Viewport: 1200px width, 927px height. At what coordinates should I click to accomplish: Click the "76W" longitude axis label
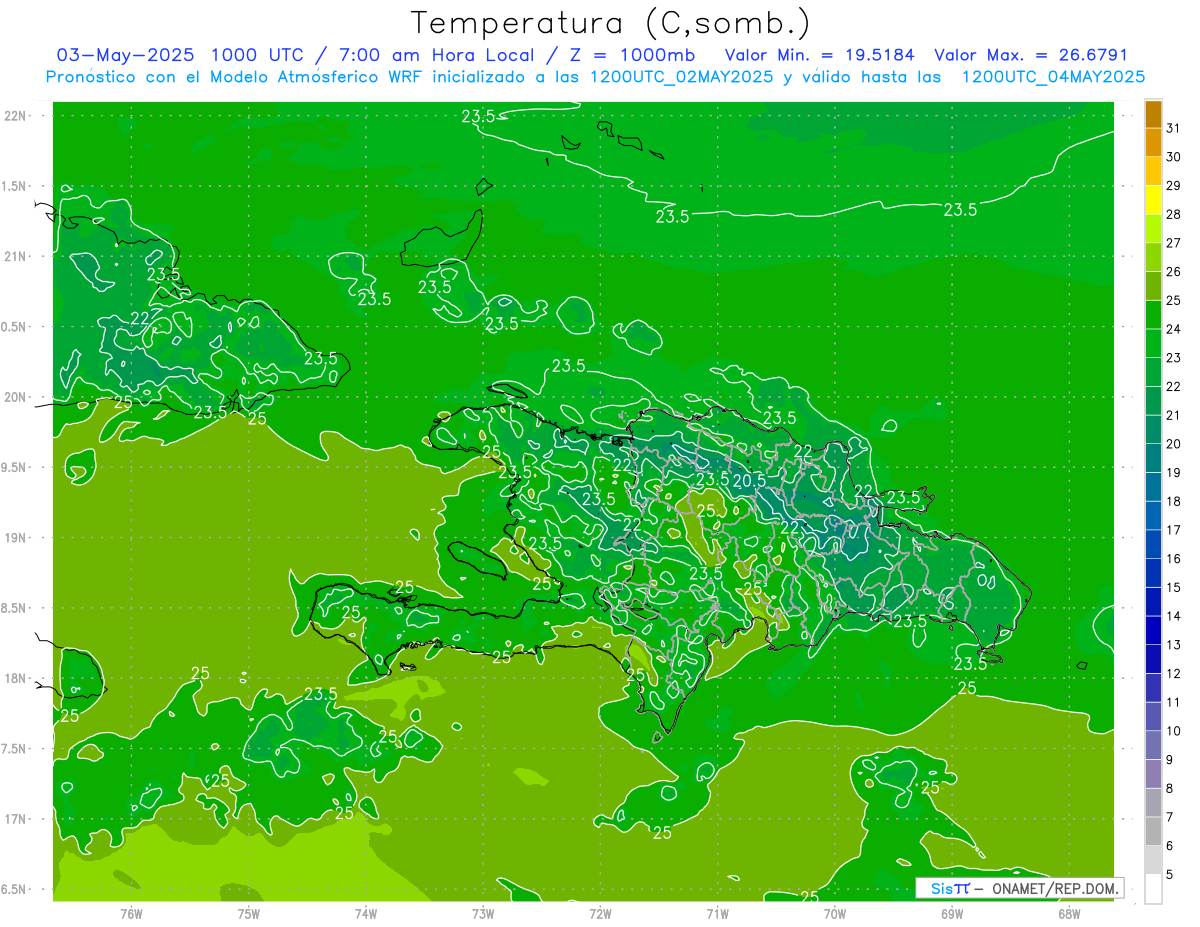[x=131, y=914]
